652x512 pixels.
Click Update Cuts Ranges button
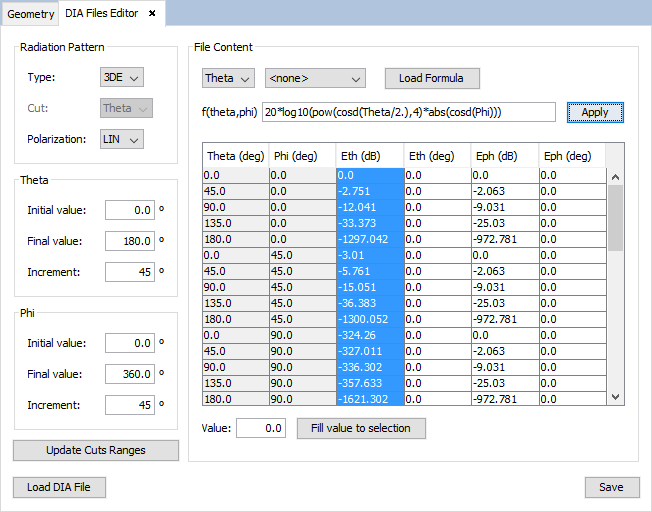tap(96, 450)
